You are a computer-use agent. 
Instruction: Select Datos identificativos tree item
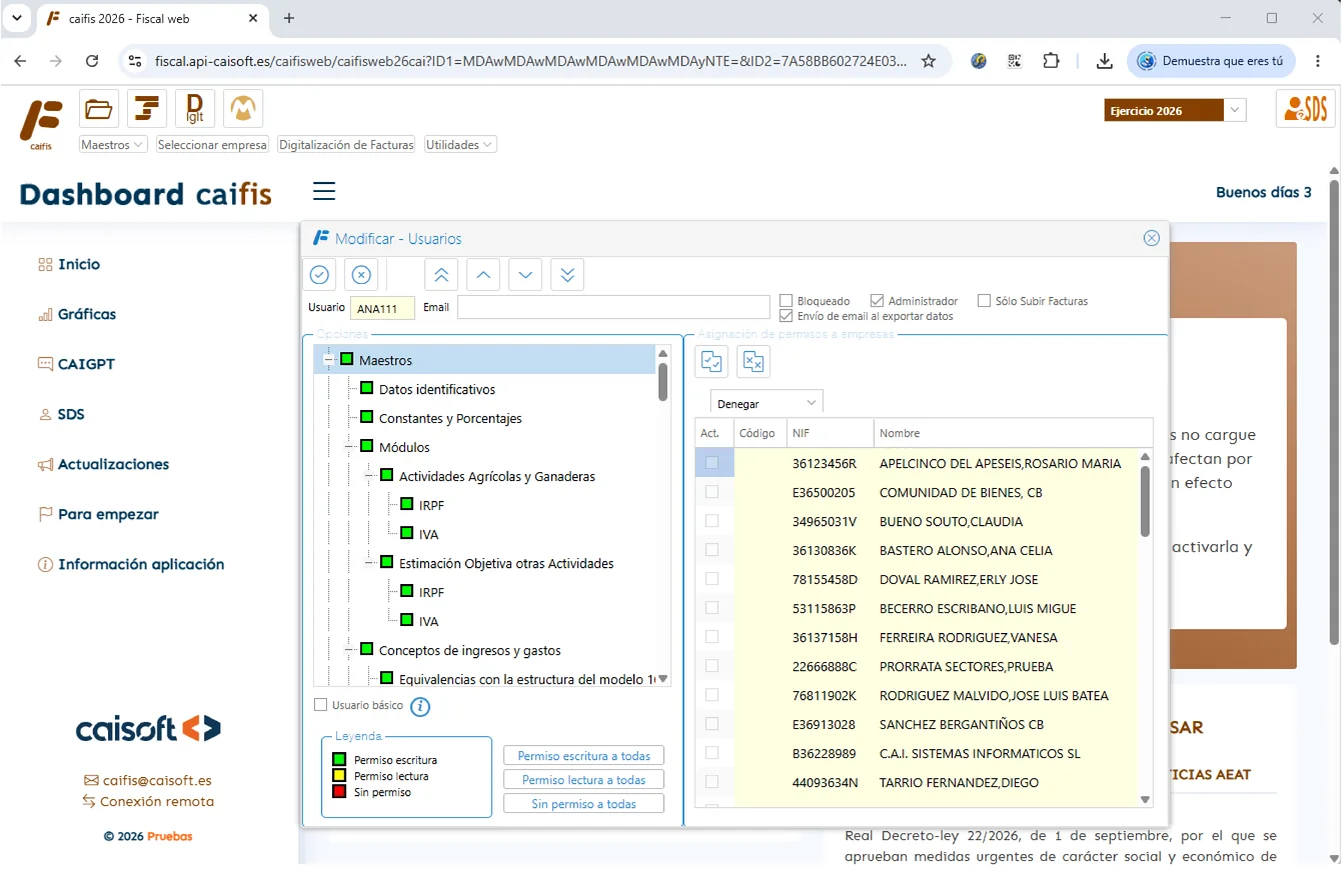[x=437, y=389]
